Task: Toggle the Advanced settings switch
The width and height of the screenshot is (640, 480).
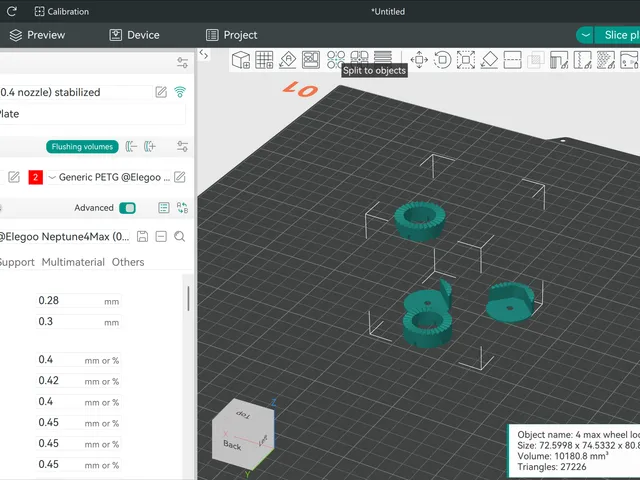Action: pyautogui.click(x=127, y=208)
